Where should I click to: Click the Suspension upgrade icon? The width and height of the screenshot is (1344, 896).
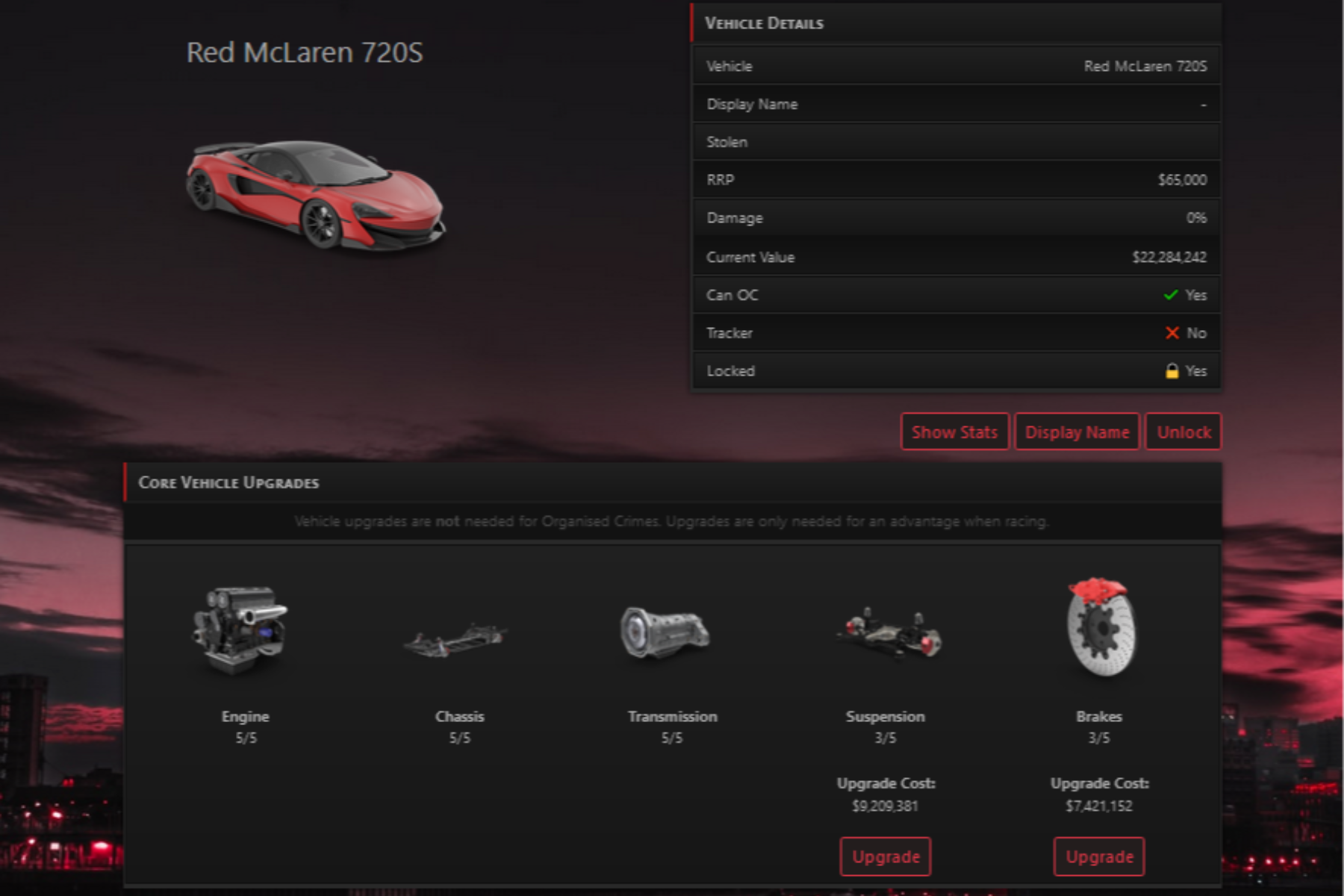pyautogui.click(x=889, y=633)
